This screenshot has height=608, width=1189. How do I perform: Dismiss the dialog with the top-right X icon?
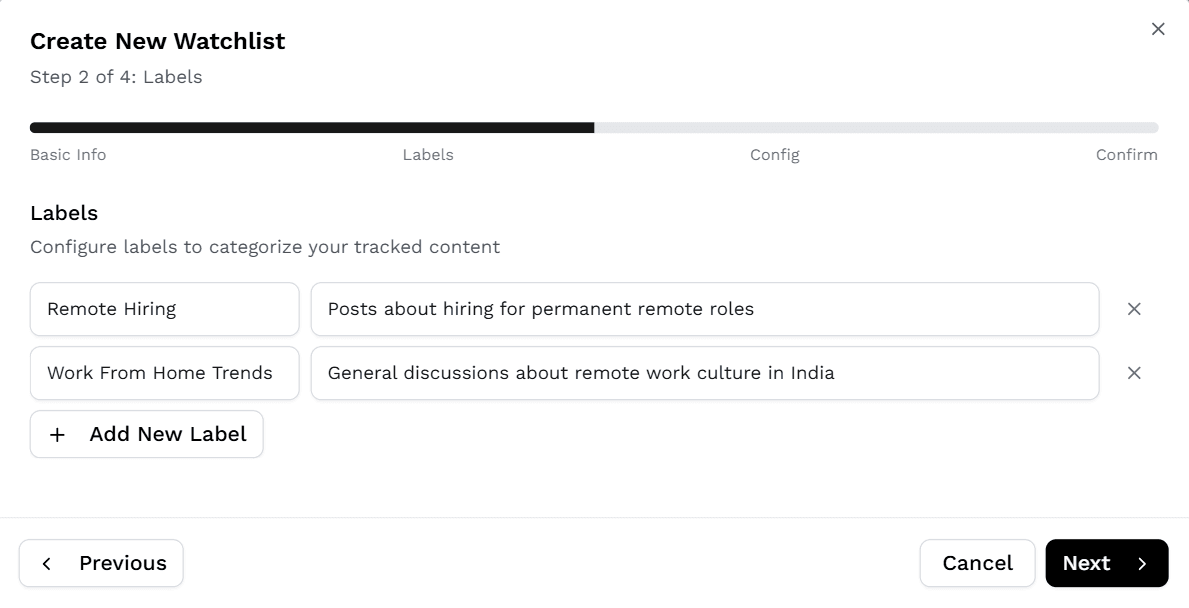(1157, 29)
